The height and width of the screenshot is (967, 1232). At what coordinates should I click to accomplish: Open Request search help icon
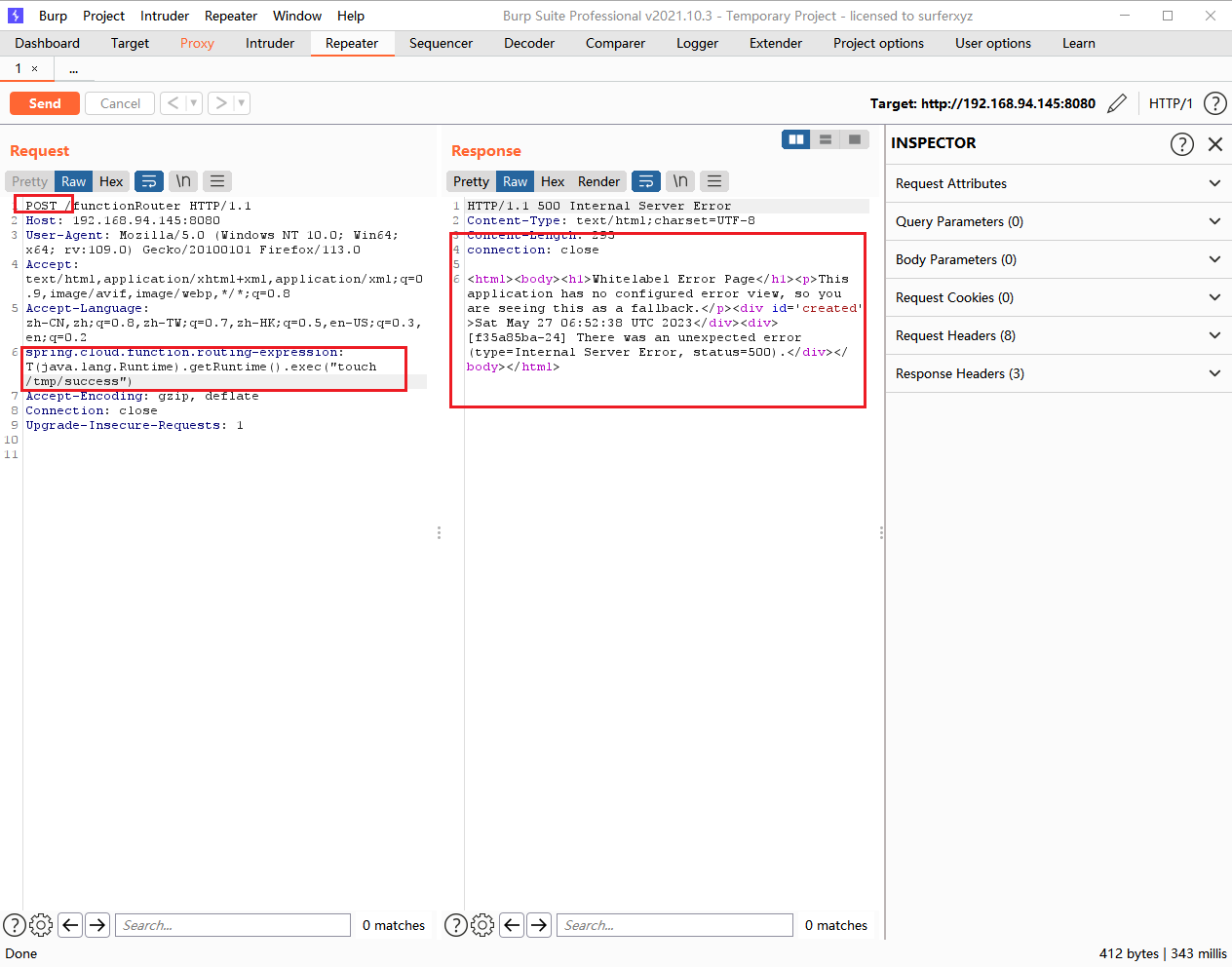[15, 925]
